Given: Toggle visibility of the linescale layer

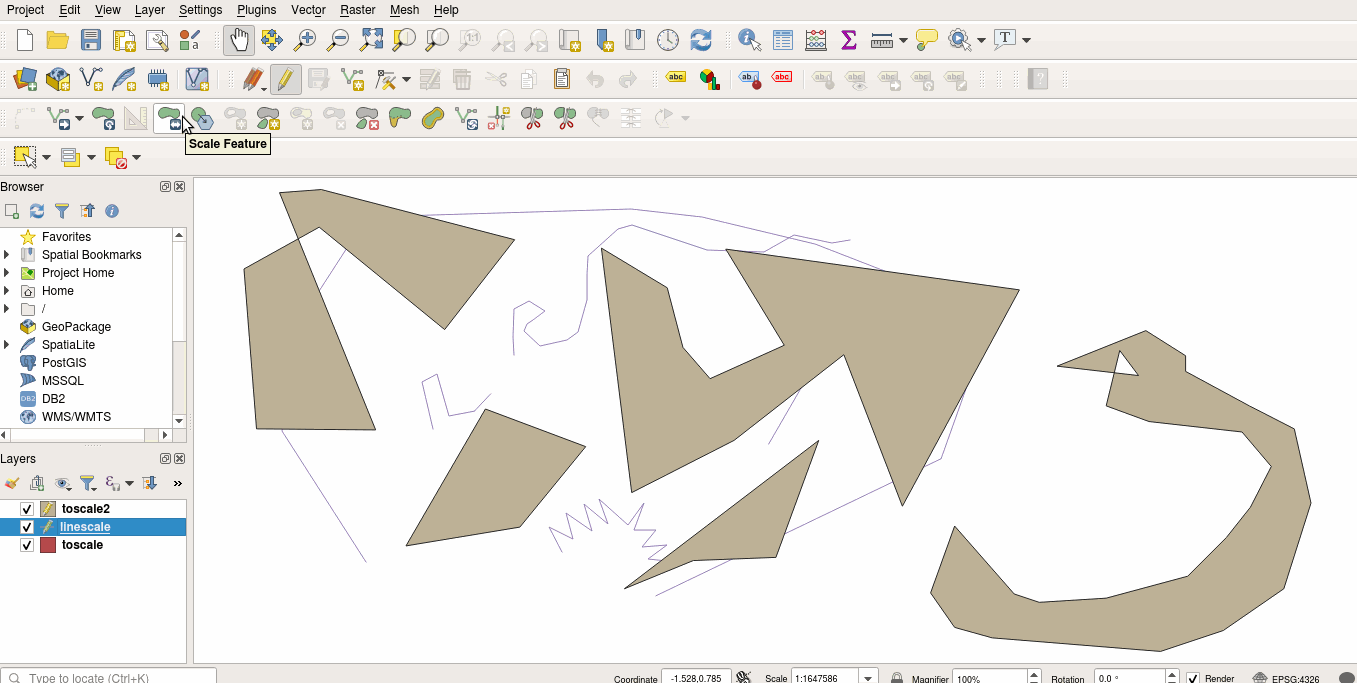Looking at the screenshot, I should [x=27, y=527].
